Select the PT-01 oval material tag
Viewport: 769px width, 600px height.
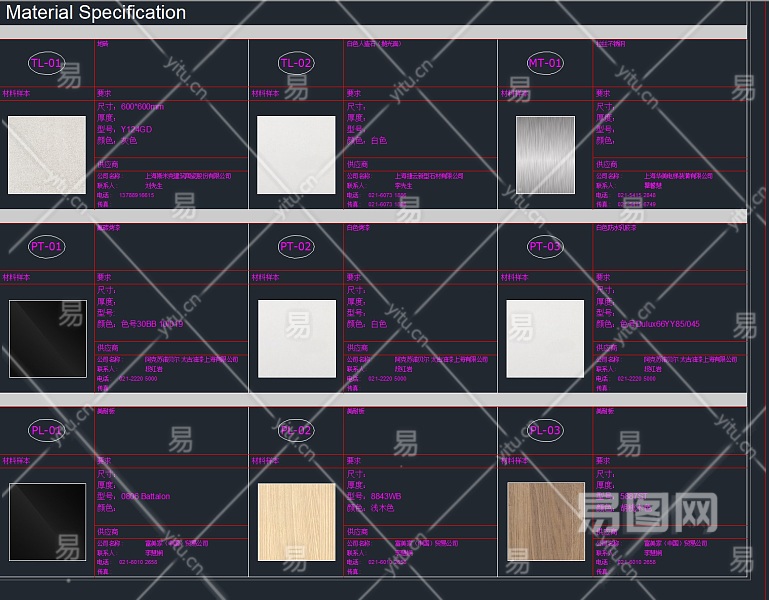(46, 246)
